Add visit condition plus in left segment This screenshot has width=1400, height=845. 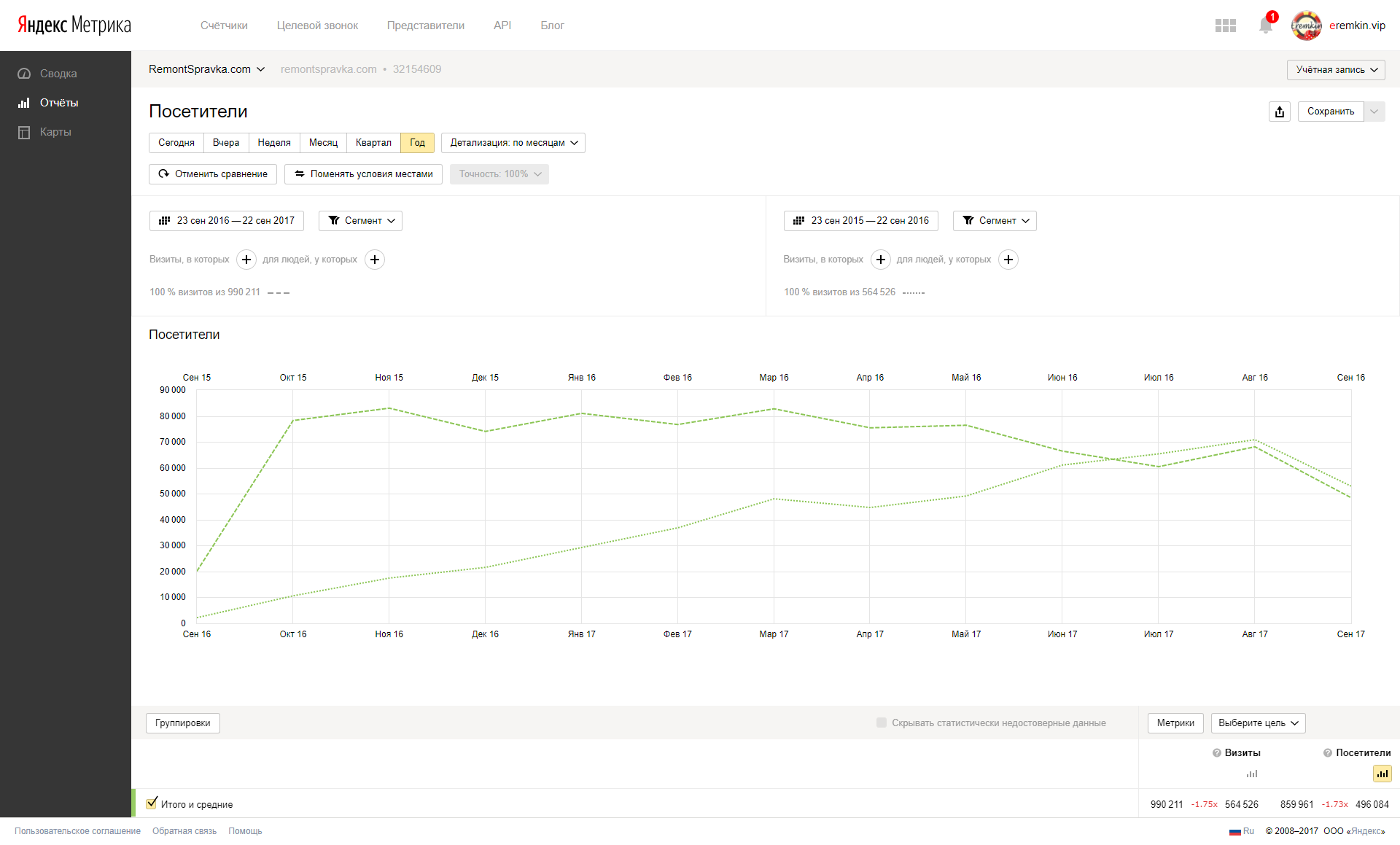(246, 260)
